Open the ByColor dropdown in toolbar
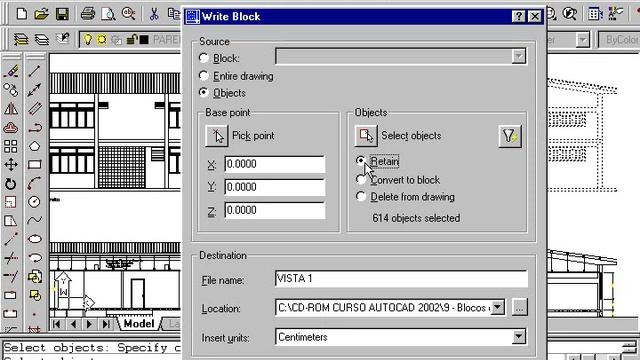The width and height of the screenshot is (640, 360). tap(619, 40)
